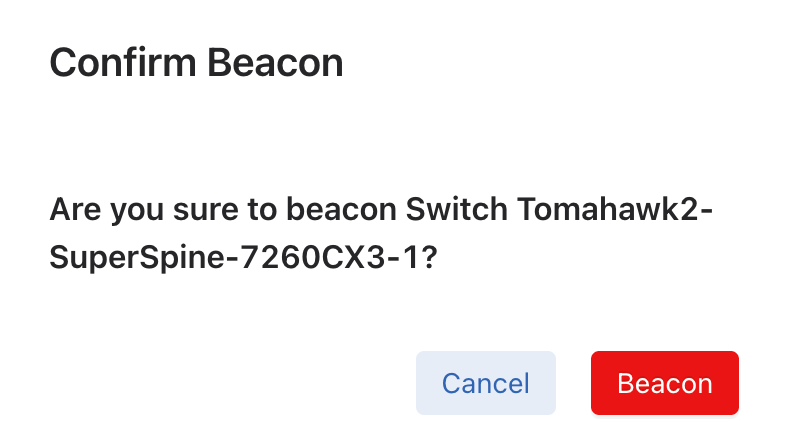The height and width of the screenshot is (423, 789).
Task: Confirm with the red Beacon button
Action: click(665, 383)
